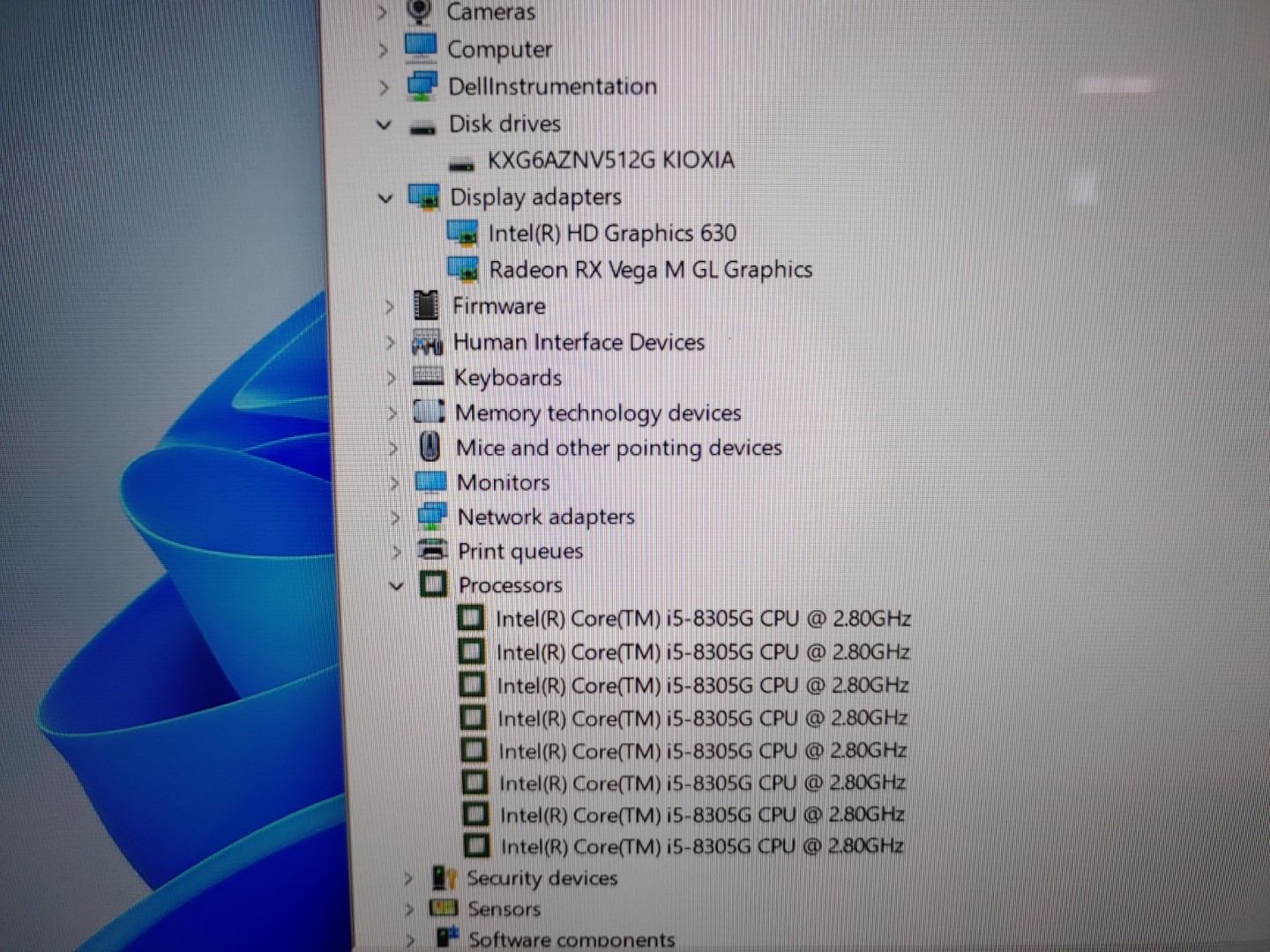The height and width of the screenshot is (952, 1270).
Task: Click the Security devices key icon
Action: [x=444, y=878]
